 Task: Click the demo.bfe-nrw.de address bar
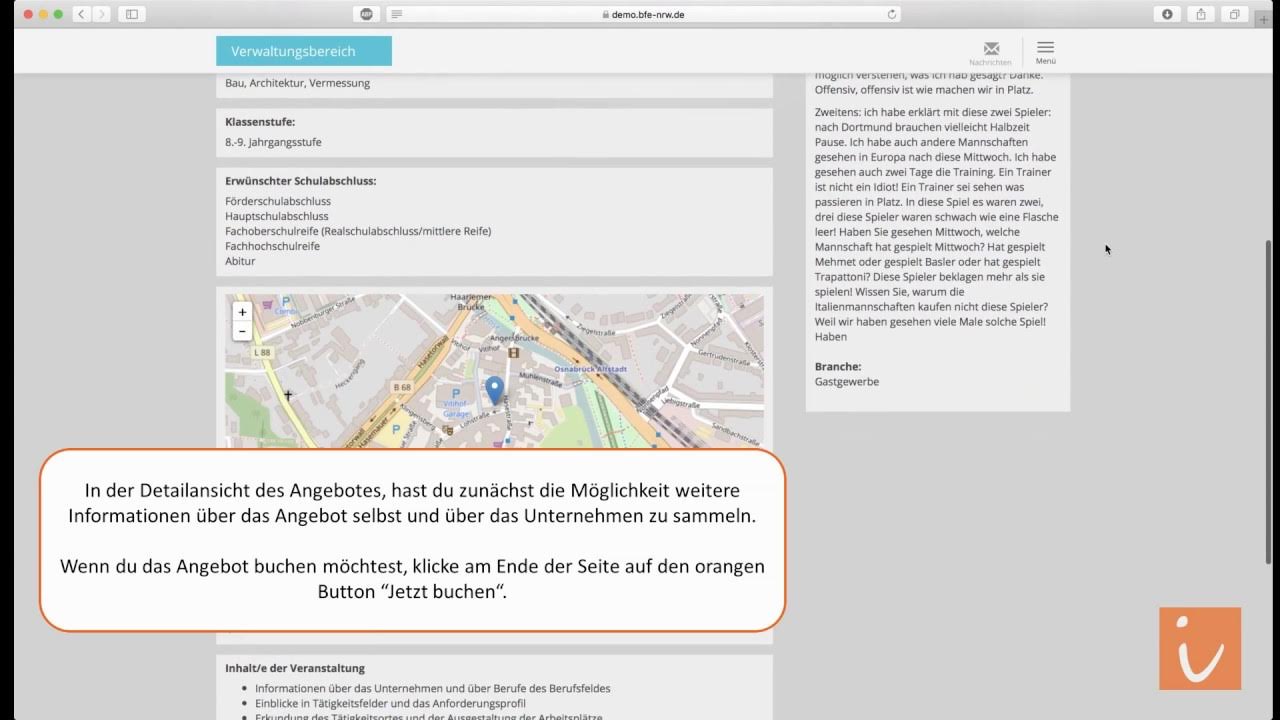643,14
